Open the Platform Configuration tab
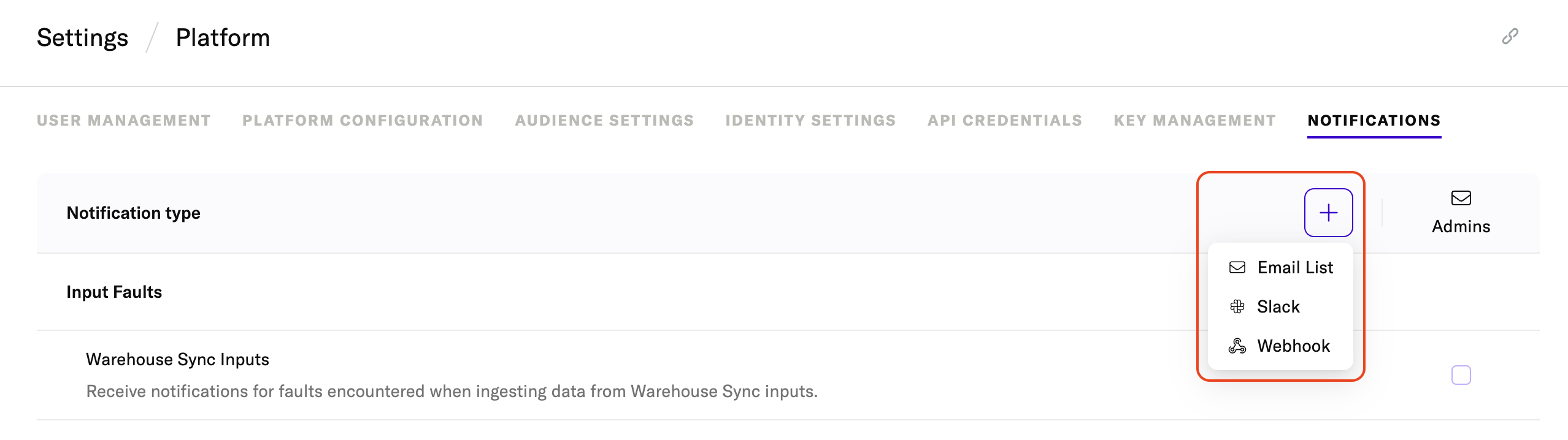1568x440 pixels. coord(363,121)
